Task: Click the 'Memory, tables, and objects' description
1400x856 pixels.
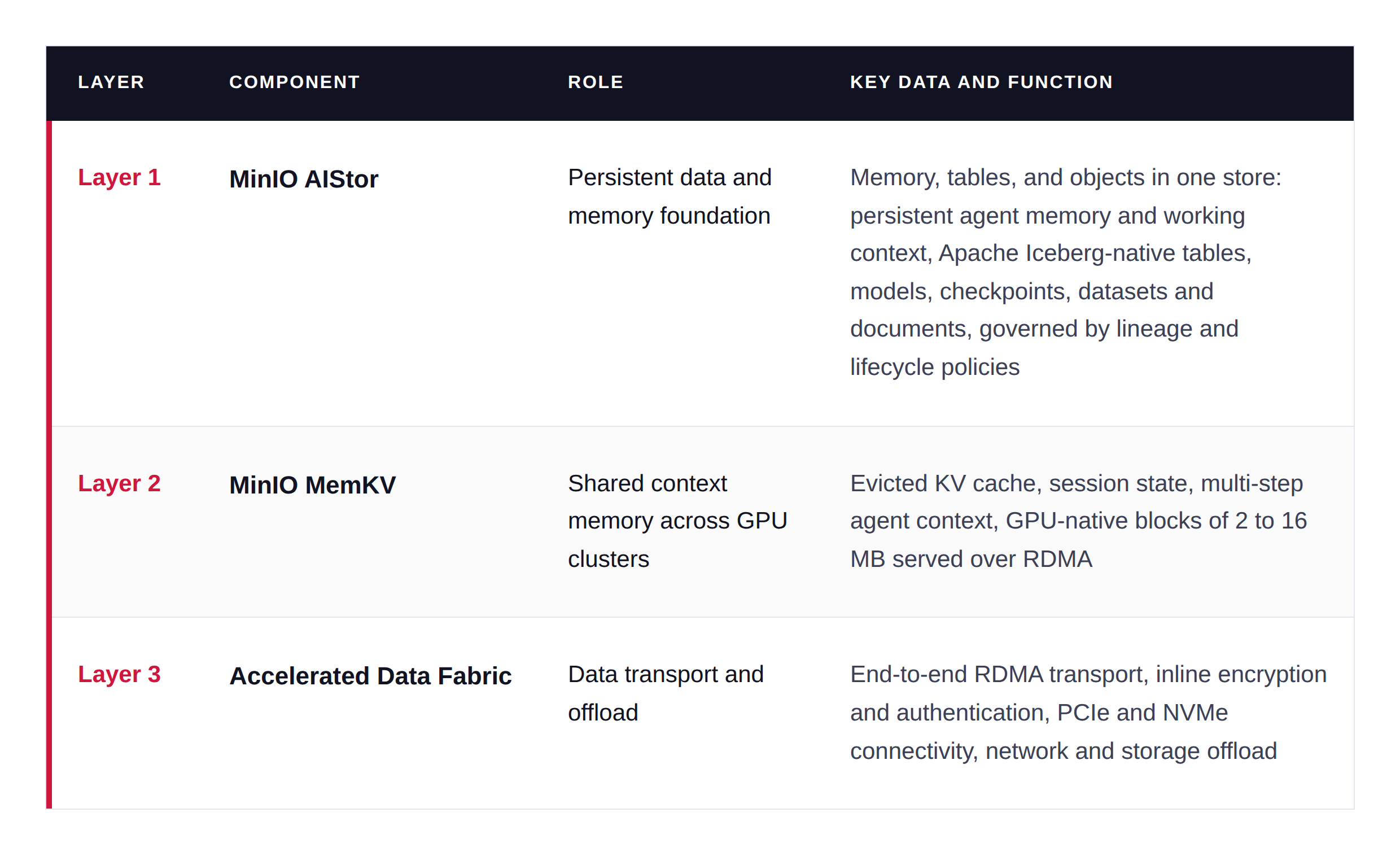Action: tap(1066, 272)
